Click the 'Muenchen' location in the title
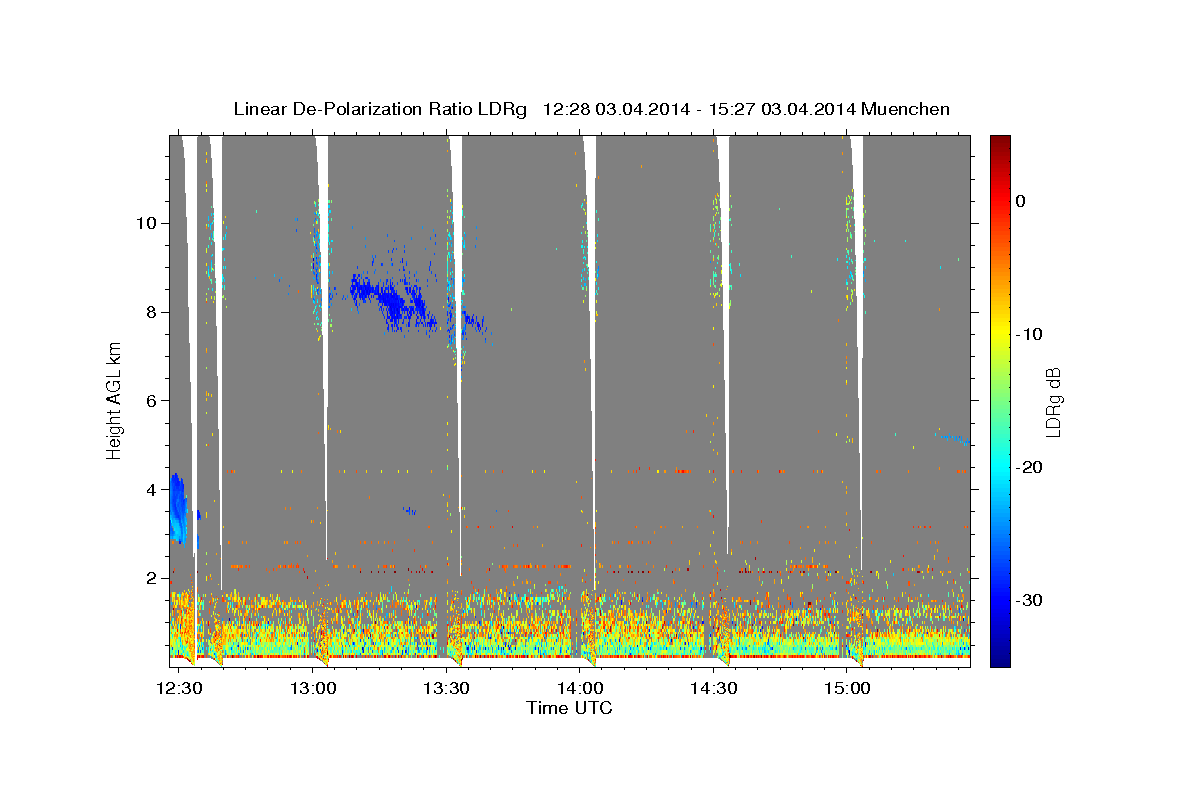The image size is (1200, 800). pos(907,109)
